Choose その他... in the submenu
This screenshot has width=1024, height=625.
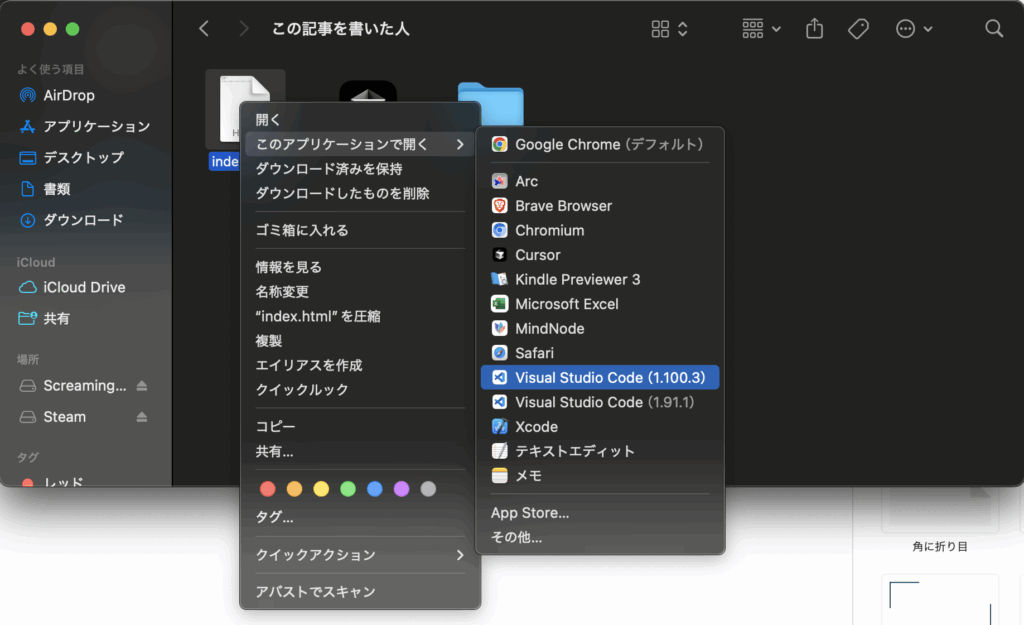tap(600, 537)
